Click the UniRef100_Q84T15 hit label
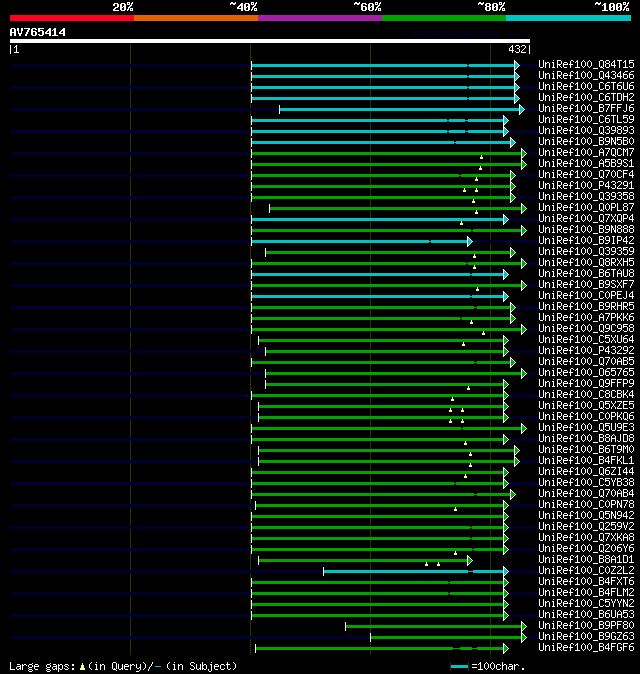640x674 pixels. (586, 64)
